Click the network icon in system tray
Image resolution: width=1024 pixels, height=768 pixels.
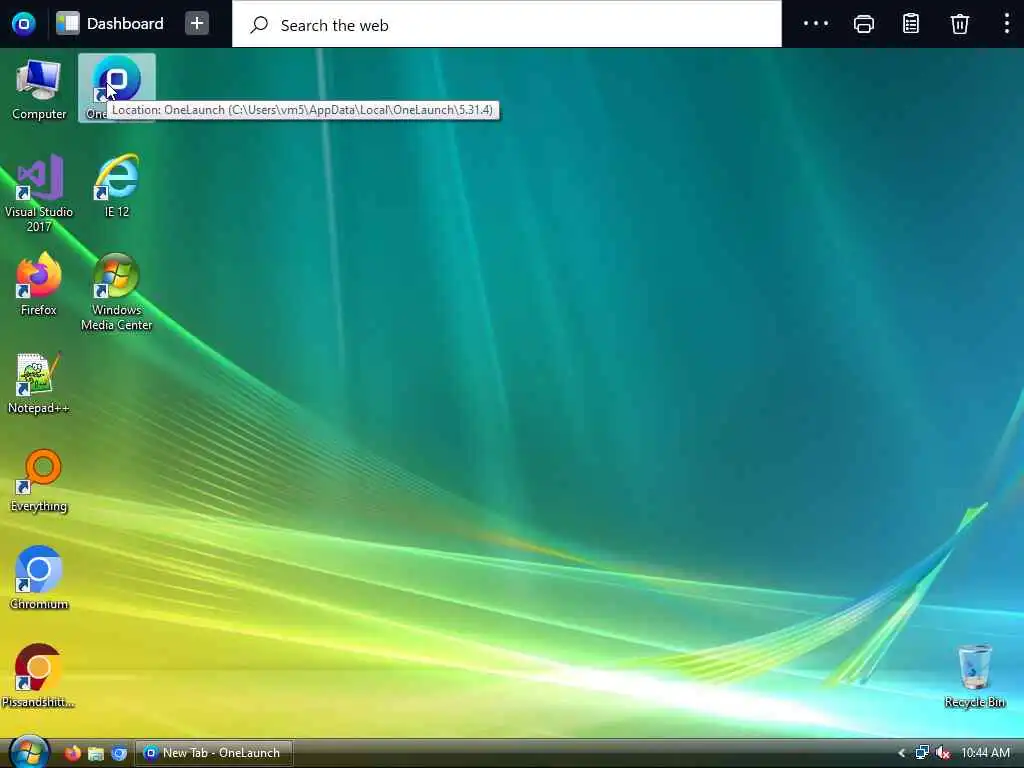pos(921,753)
